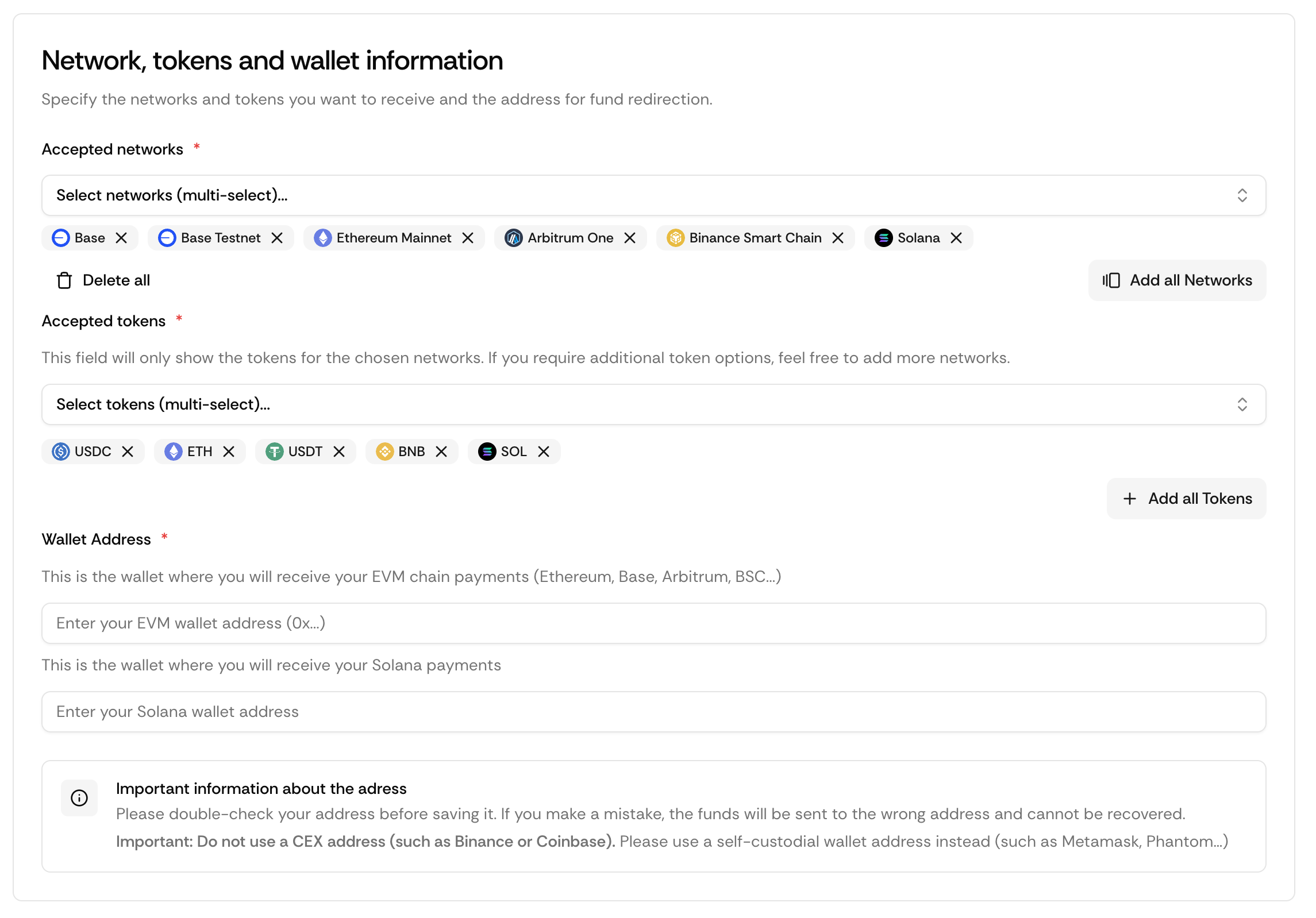Focus the EVM wallet address field
1316x918 pixels.
coord(653,623)
